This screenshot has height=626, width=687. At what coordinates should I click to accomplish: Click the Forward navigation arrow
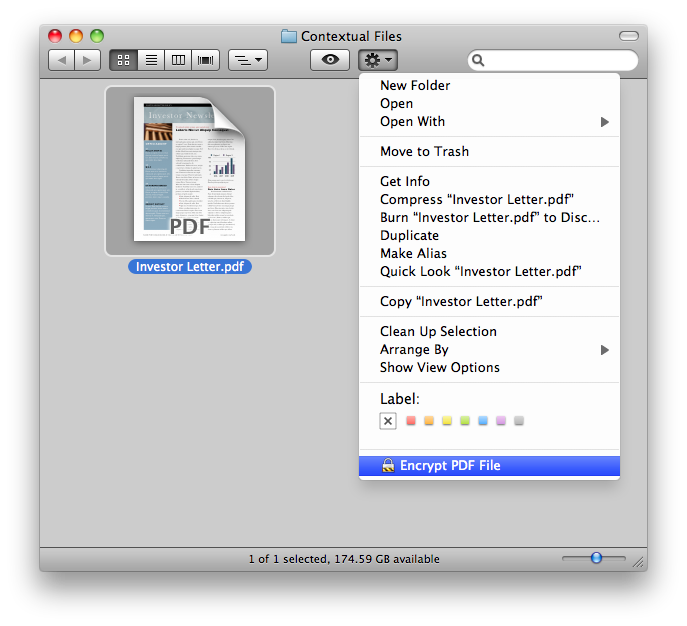tap(88, 60)
